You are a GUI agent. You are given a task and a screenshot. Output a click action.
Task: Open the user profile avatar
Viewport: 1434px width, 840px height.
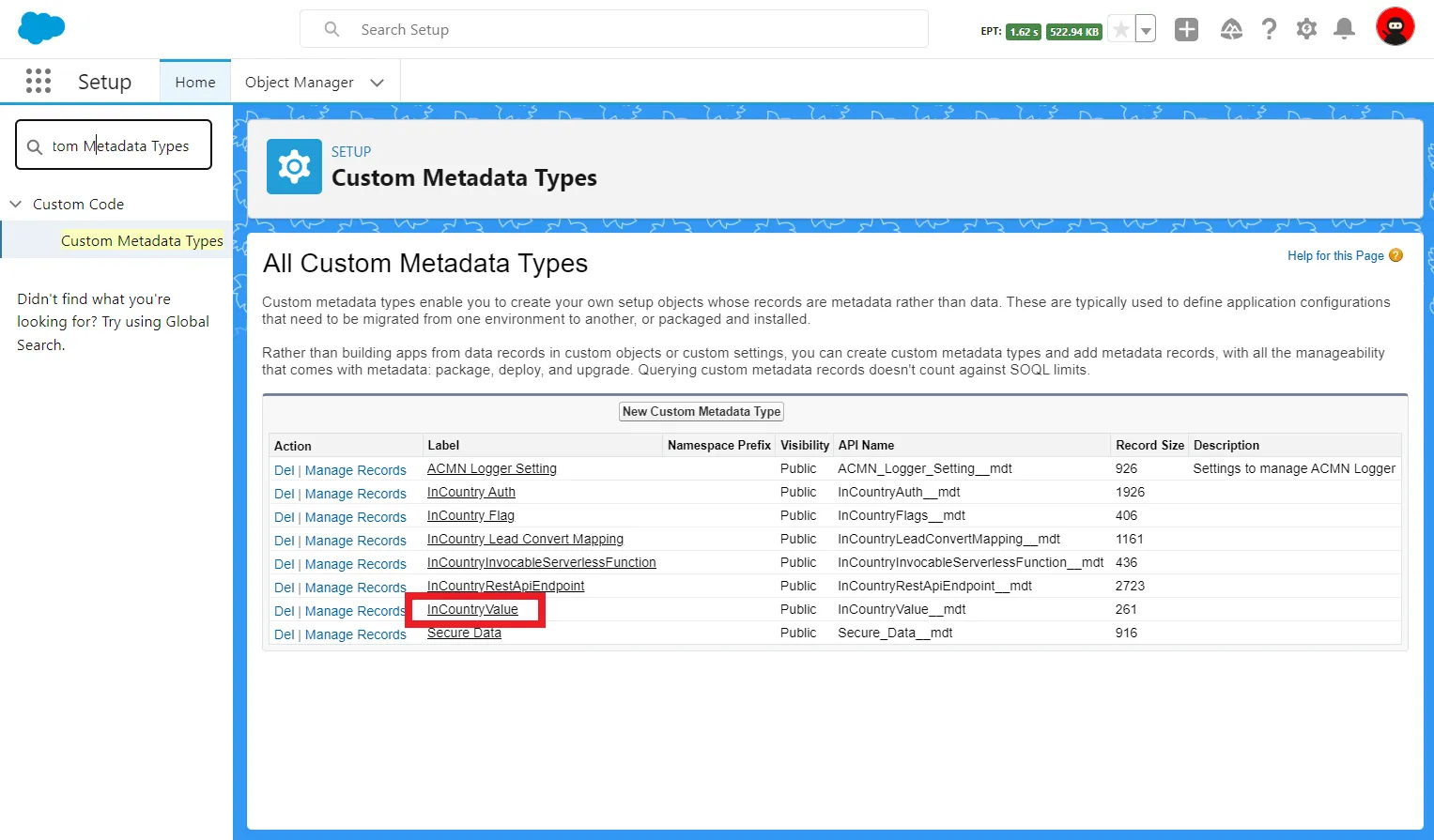click(x=1395, y=27)
